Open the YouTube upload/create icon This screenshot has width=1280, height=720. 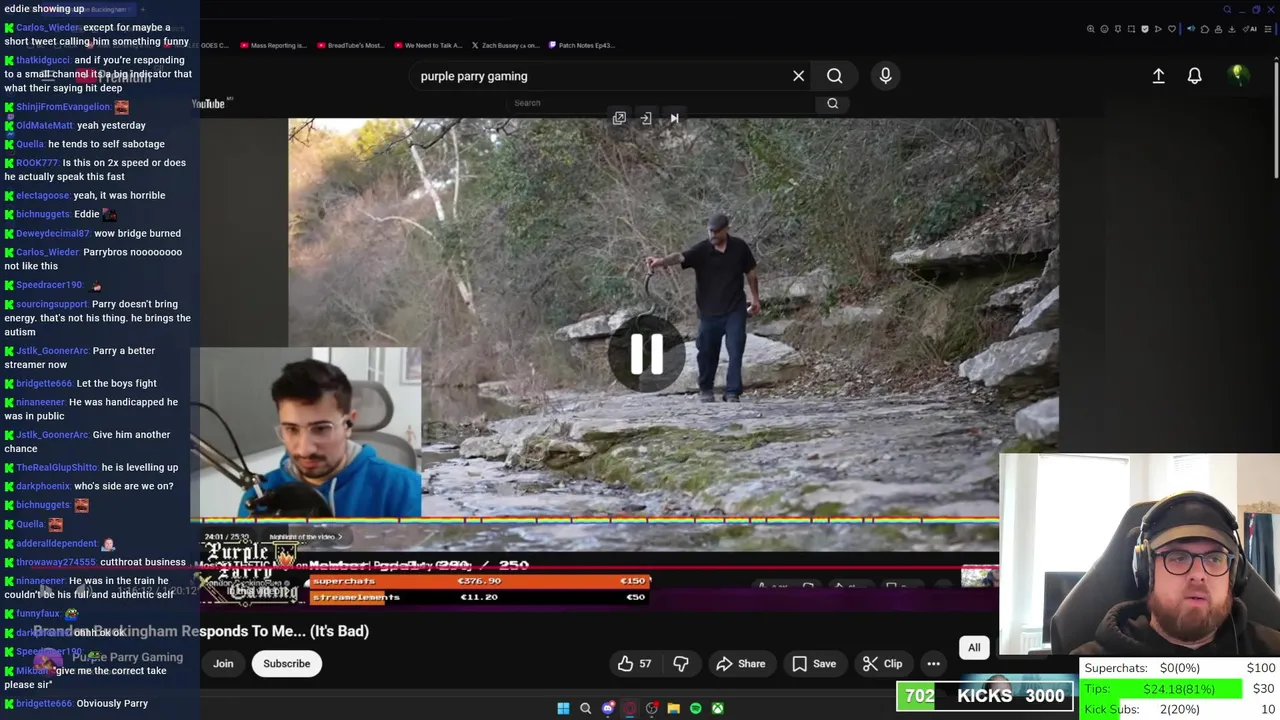click(x=1158, y=76)
